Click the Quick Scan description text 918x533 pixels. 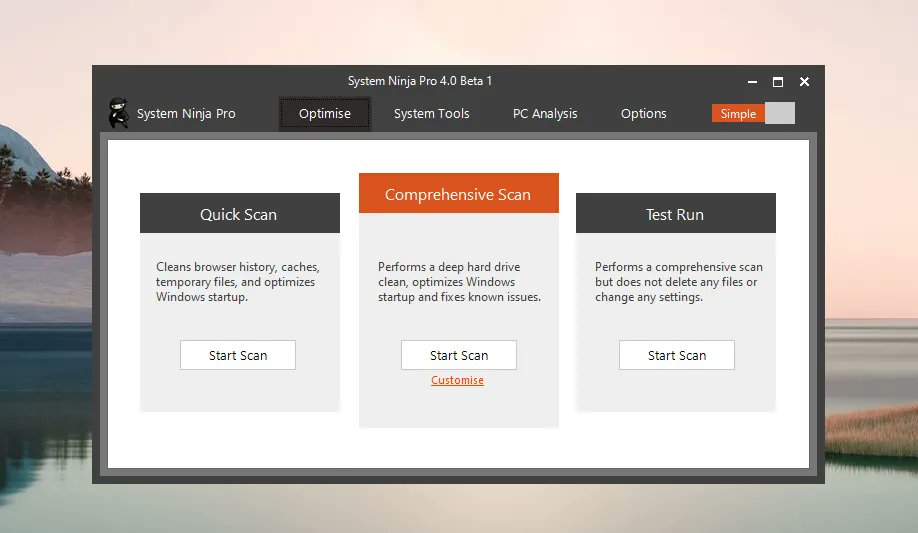click(238, 282)
